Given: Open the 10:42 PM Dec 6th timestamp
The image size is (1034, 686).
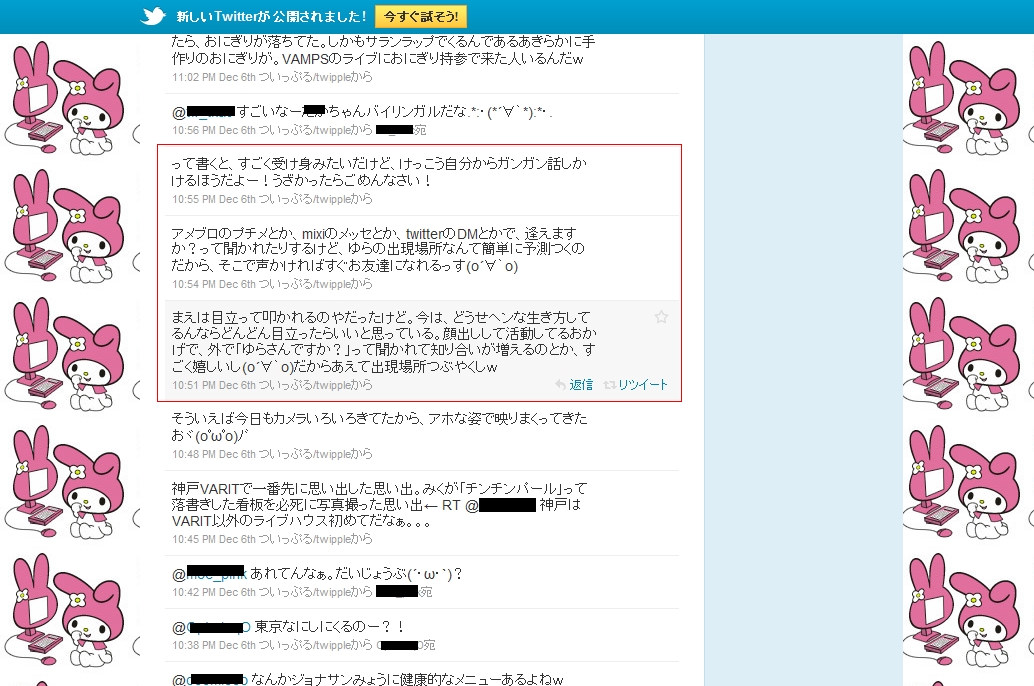Looking at the screenshot, I should [214, 592].
